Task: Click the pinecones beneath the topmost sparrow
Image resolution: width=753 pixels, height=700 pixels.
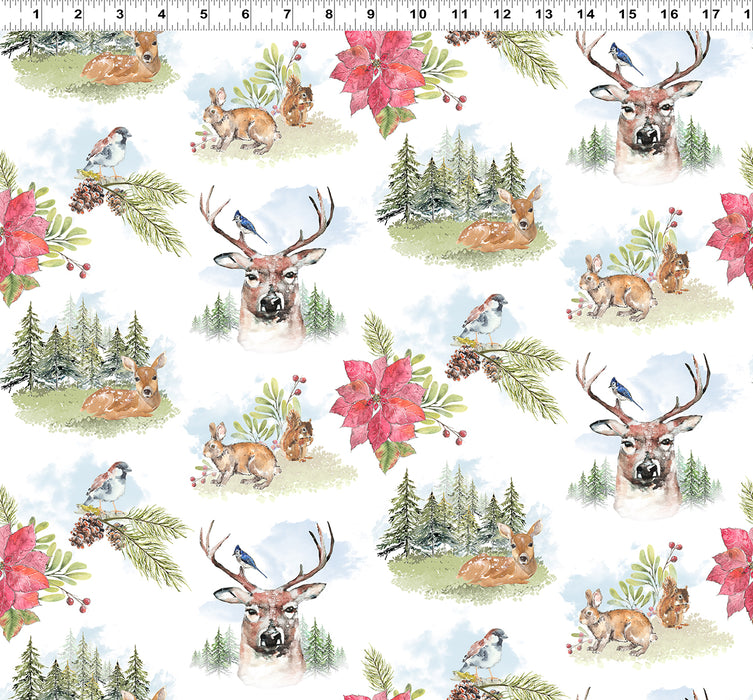Action: 88,195
